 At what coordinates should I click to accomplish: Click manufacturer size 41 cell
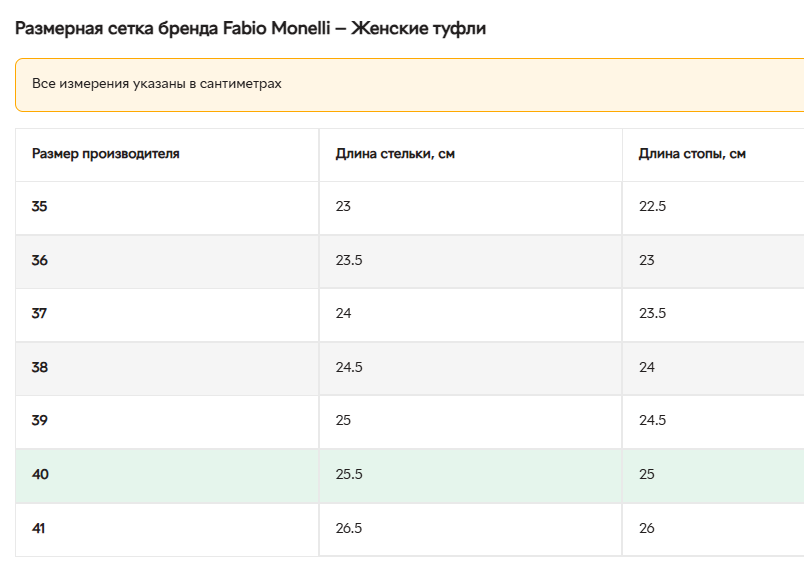tap(40, 528)
